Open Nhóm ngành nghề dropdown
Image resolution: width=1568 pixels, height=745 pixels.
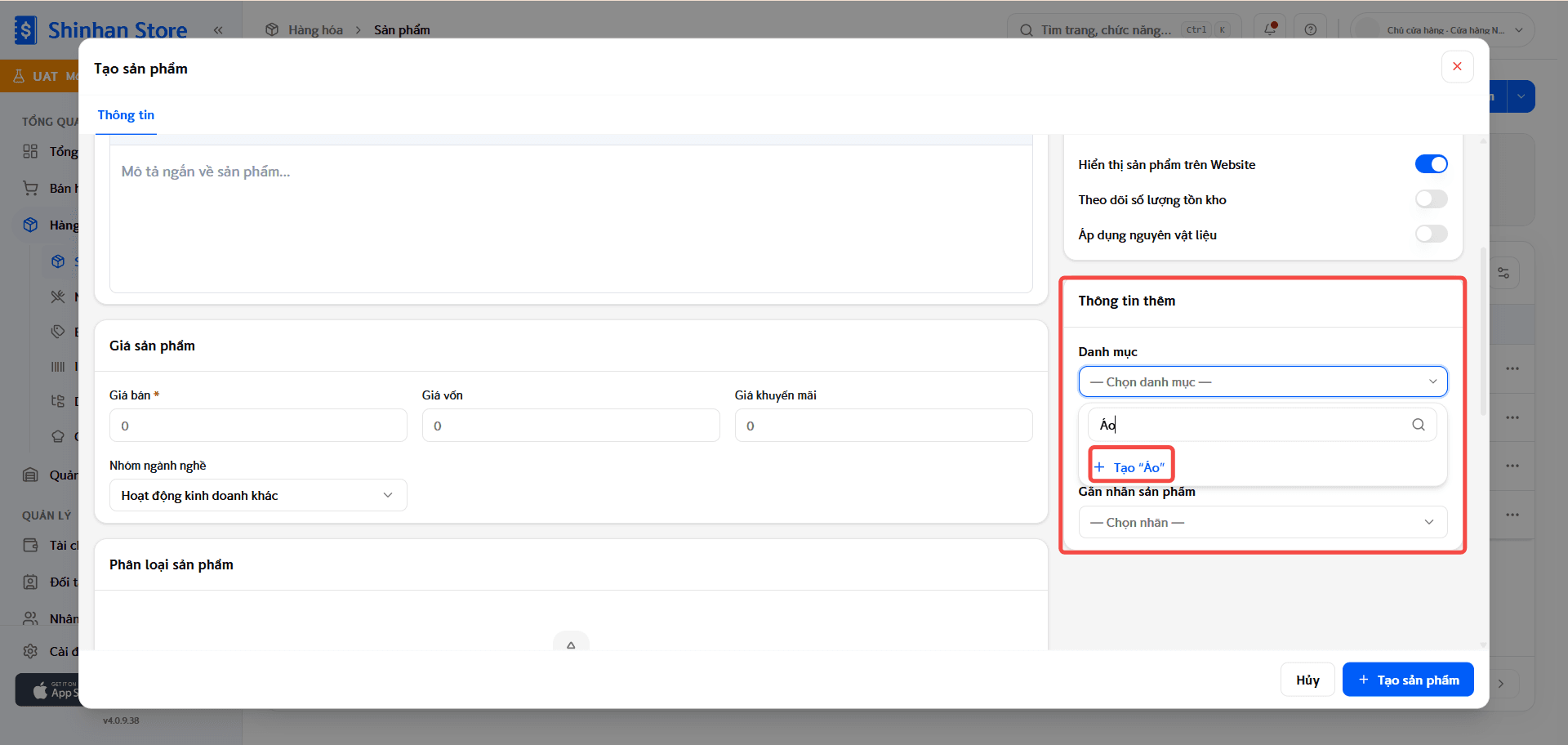(x=258, y=495)
